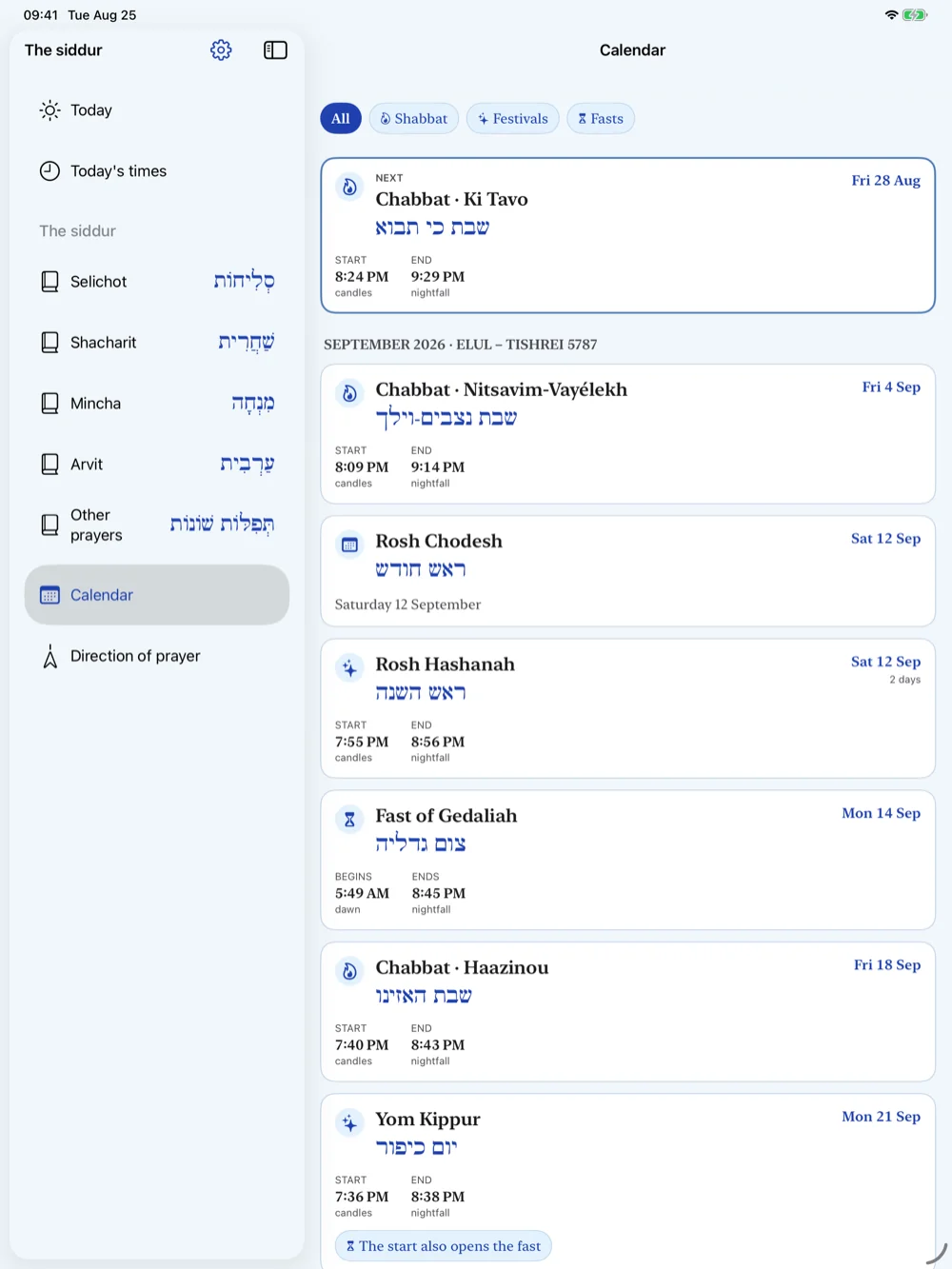Click Yom Kippur sparkle icon
This screenshot has width=952, height=1269.
(349, 1122)
